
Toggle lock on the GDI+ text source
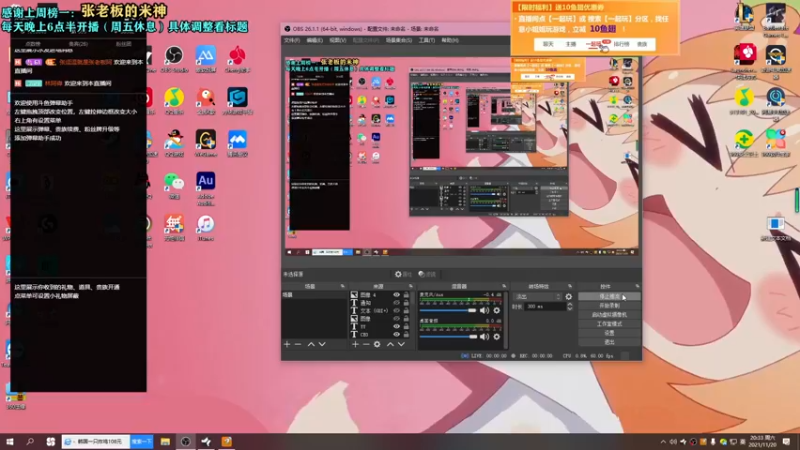click(x=406, y=311)
